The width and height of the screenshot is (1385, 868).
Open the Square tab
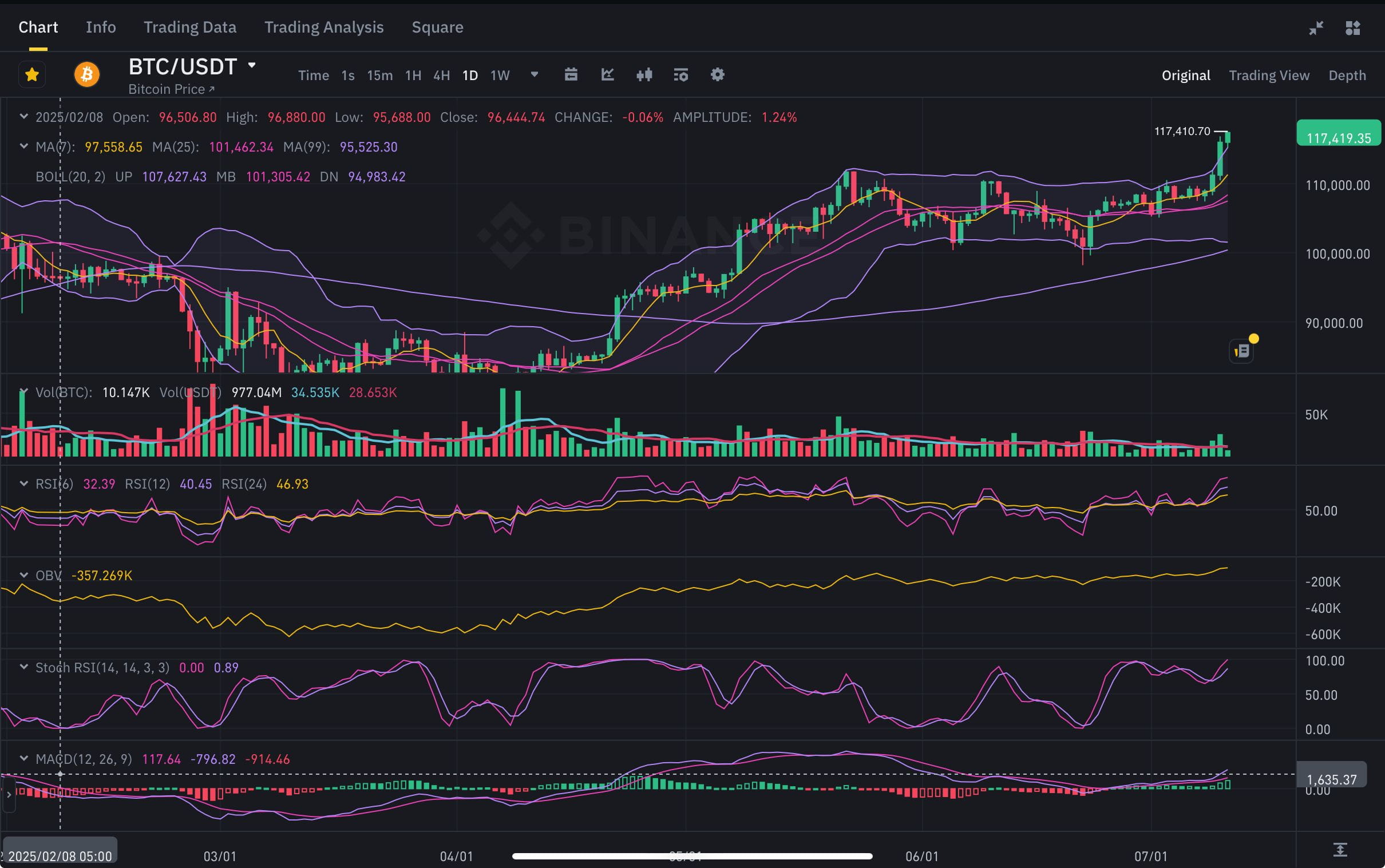(x=437, y=27)
